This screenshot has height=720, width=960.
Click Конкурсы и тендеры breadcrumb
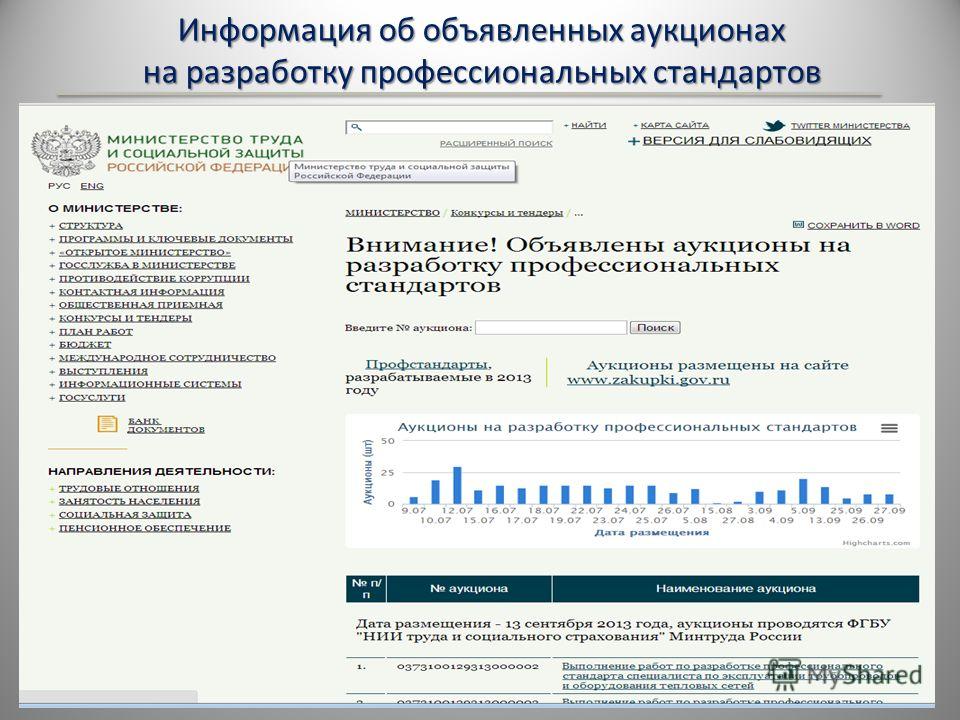tap(507, 212)
